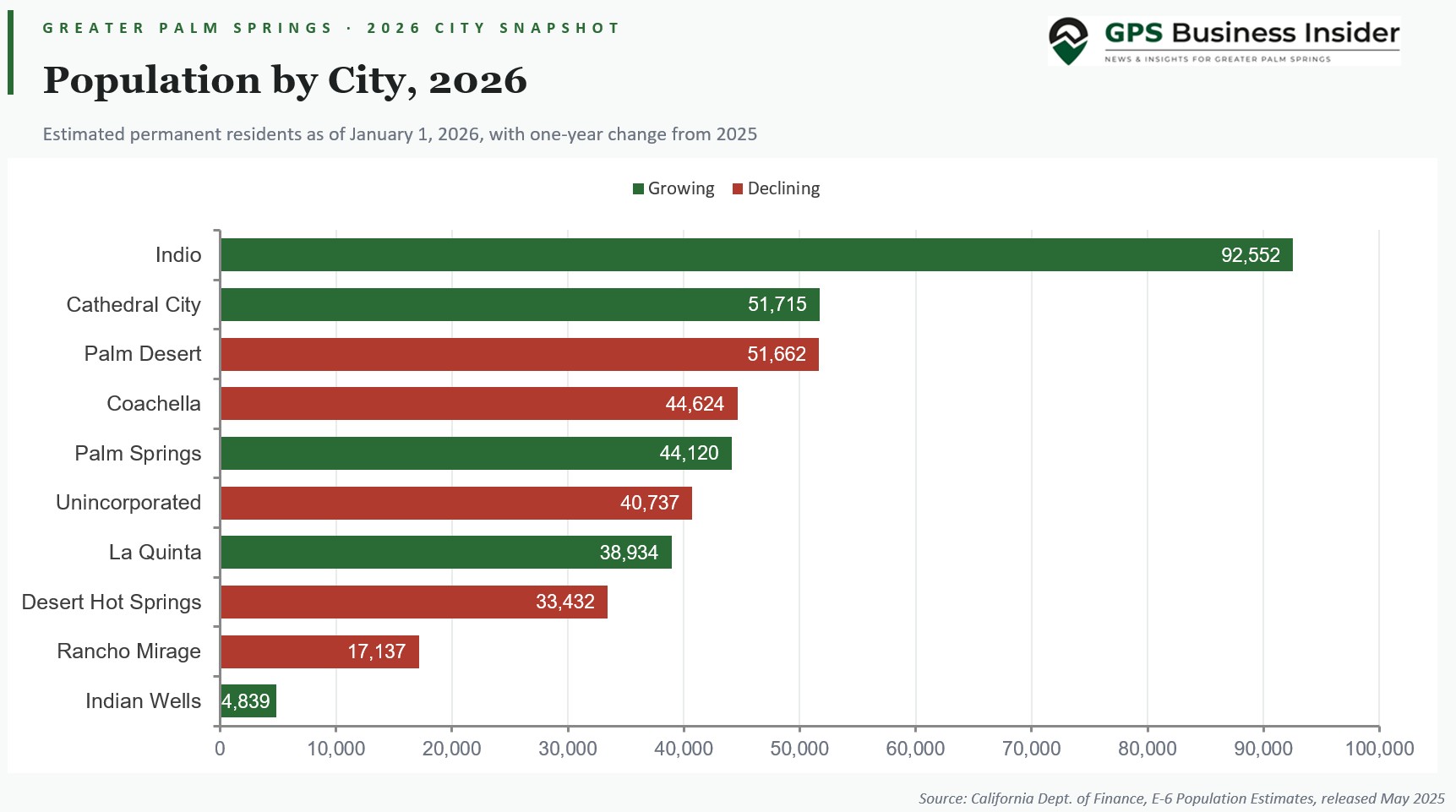1456x812 pixels.
Task: Select the Cathedral City axis label
Action: point(134,305)
